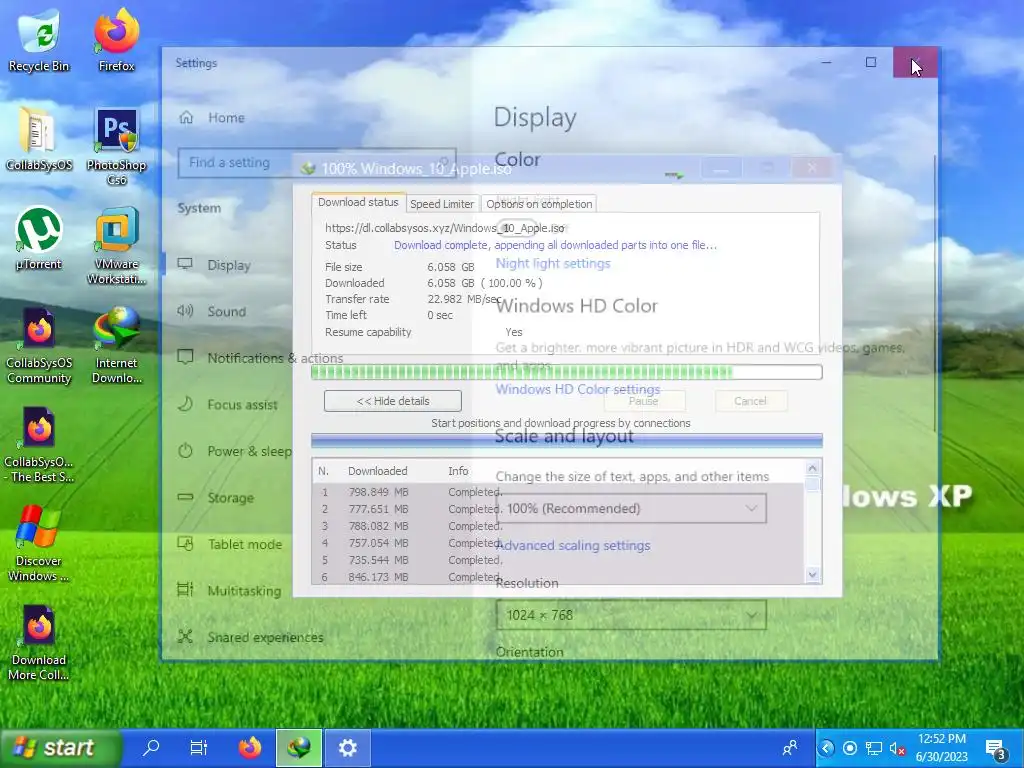Image resolution: width=1024 pixels, height=768 pixels.
Task: Click the green download progress bar
Action: pos(566,372)
